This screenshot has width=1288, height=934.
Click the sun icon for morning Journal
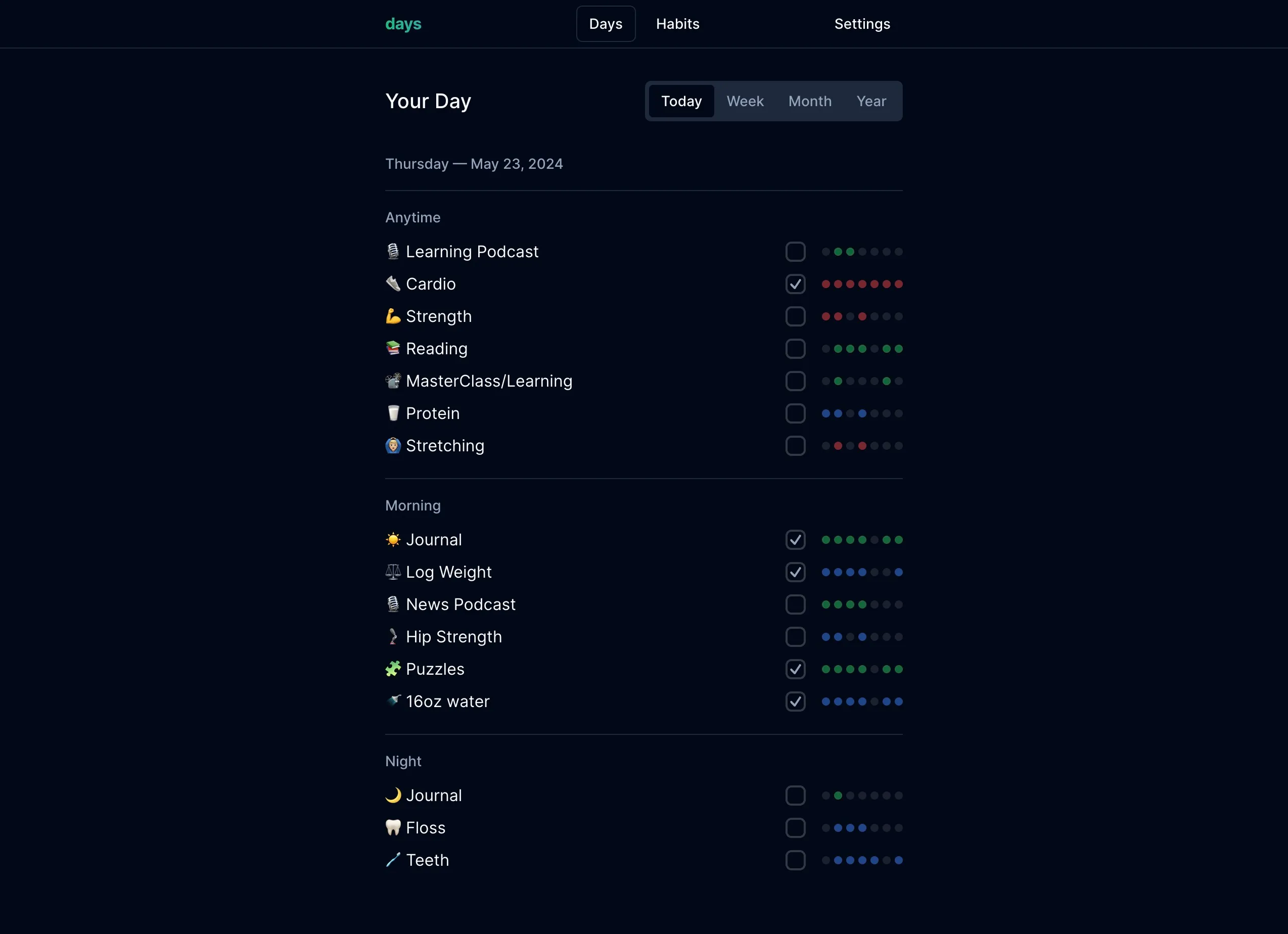click(x=393, y=539)
